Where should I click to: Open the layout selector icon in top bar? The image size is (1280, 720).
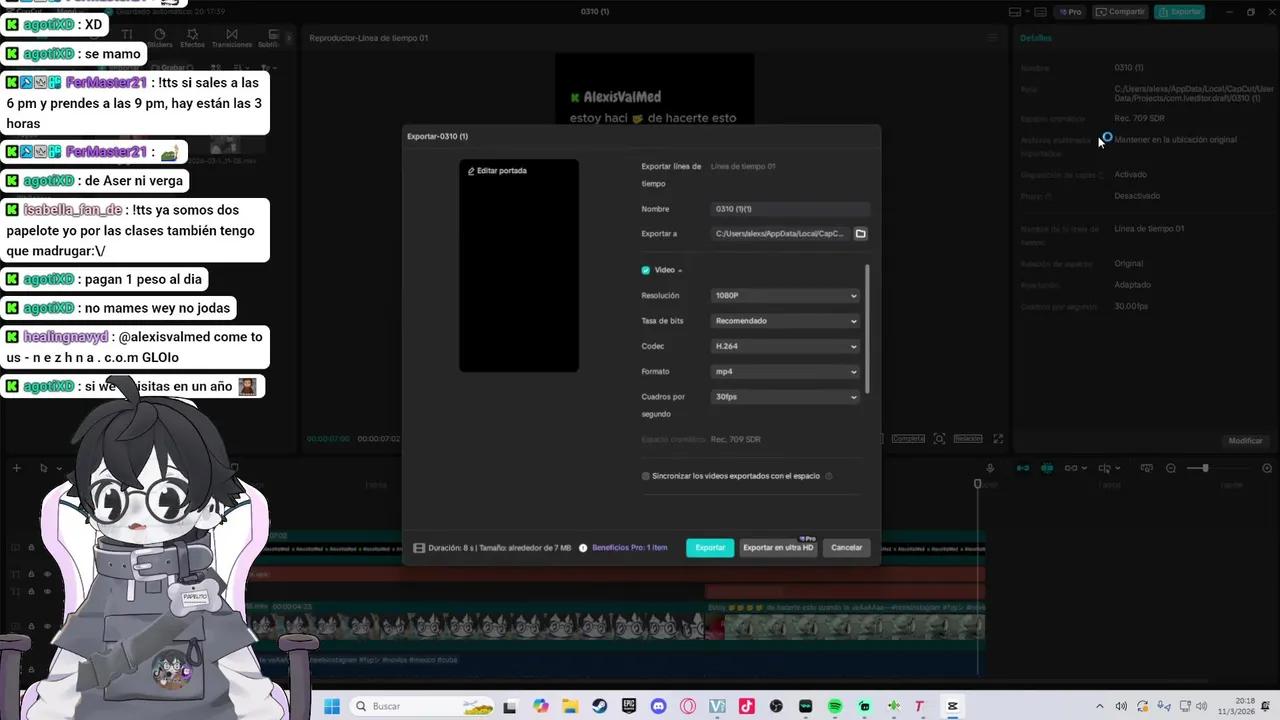[x=1014, y=12]
